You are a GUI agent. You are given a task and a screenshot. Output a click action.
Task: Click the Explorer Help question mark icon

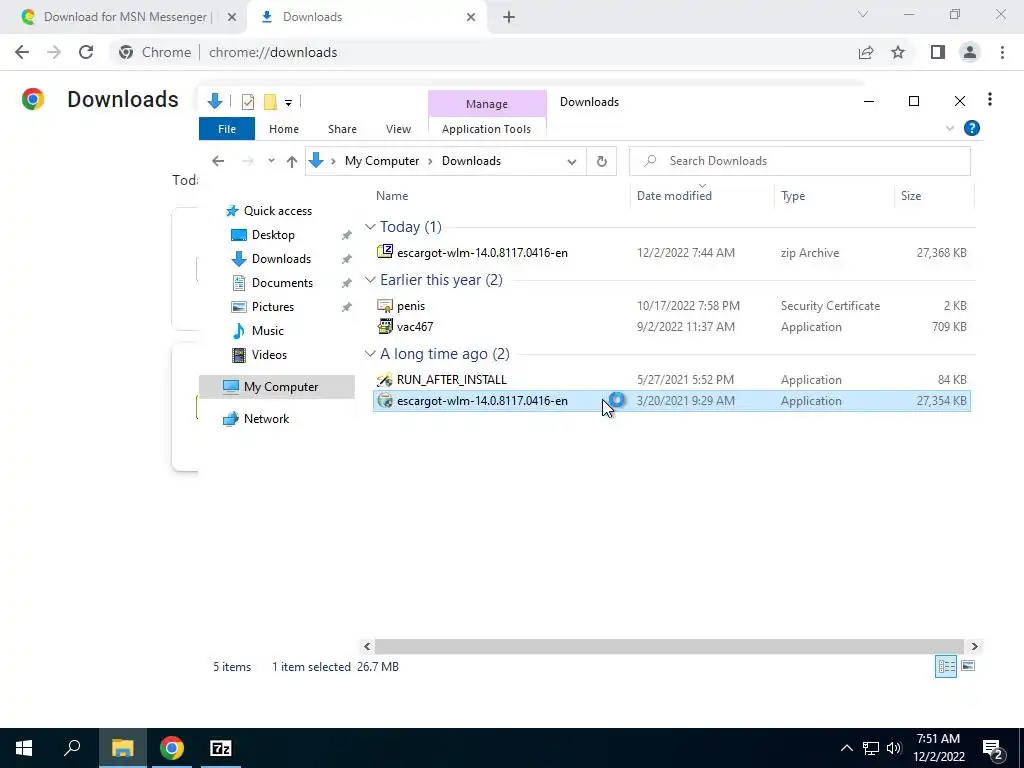(x=972, y=129)
